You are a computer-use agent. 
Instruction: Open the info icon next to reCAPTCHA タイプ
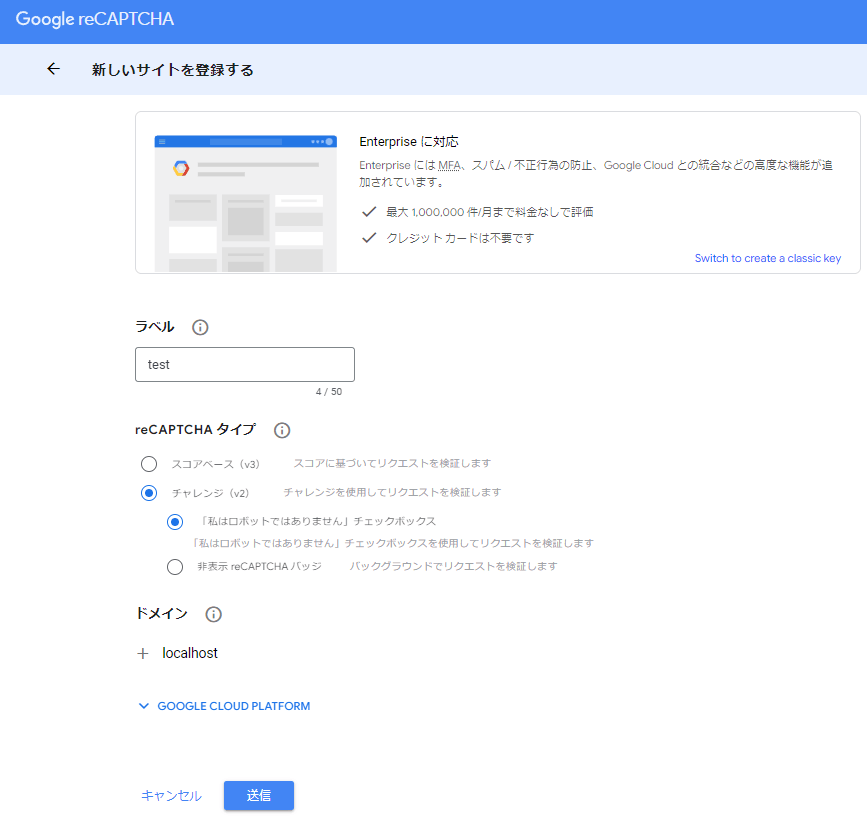pos(282,430)
